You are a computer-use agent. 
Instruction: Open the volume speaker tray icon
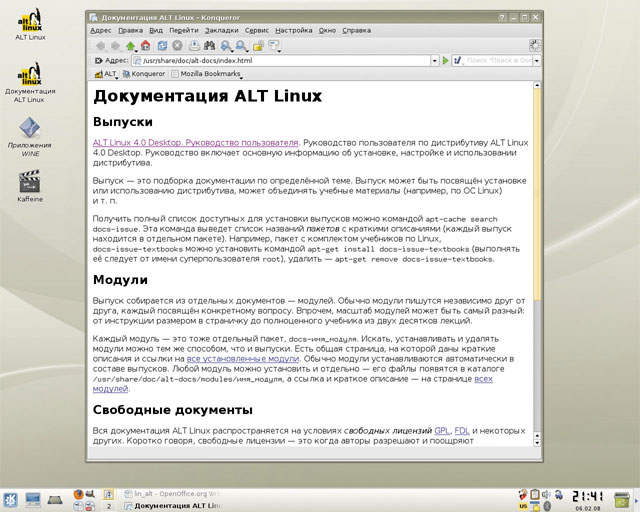tap(546, 494)
